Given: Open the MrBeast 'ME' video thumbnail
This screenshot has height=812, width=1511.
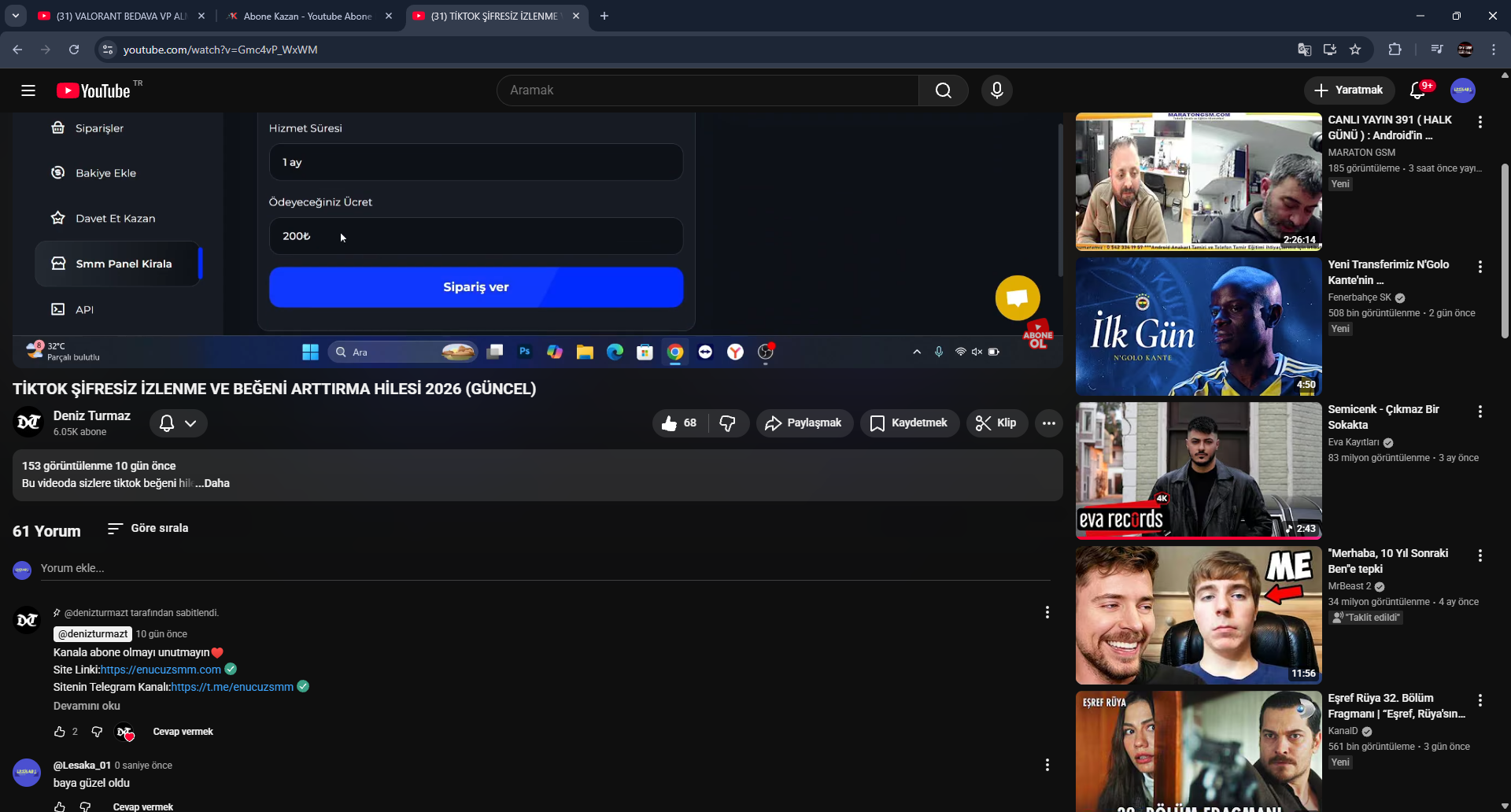Looking at the screenshot, I should point(1199,615).
